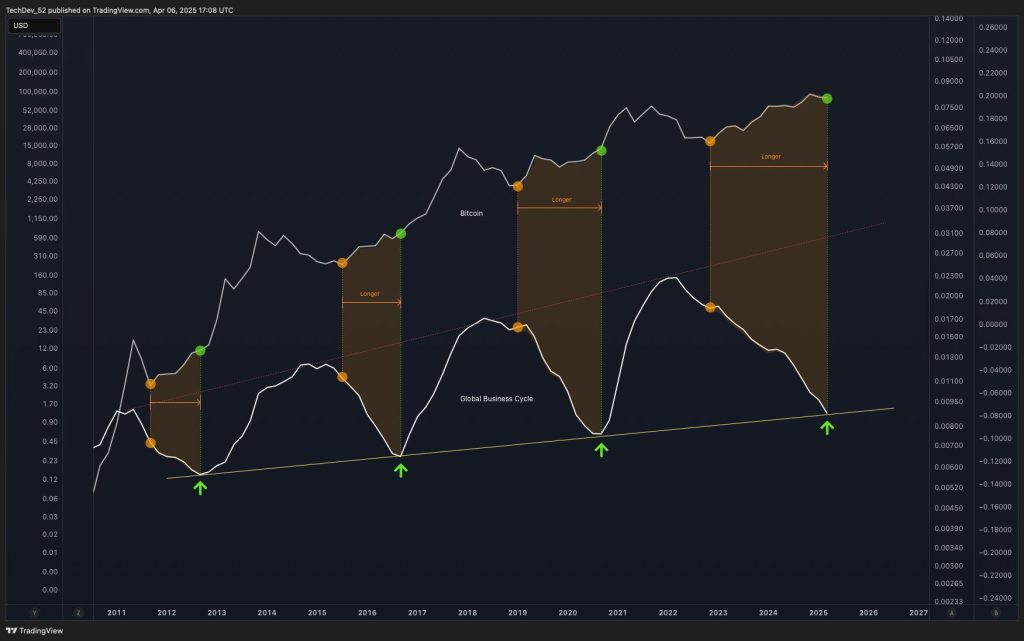Click the 0.02000 value on inner right axis
This screenshot has height=641, width=1024.
click(949, 296)
